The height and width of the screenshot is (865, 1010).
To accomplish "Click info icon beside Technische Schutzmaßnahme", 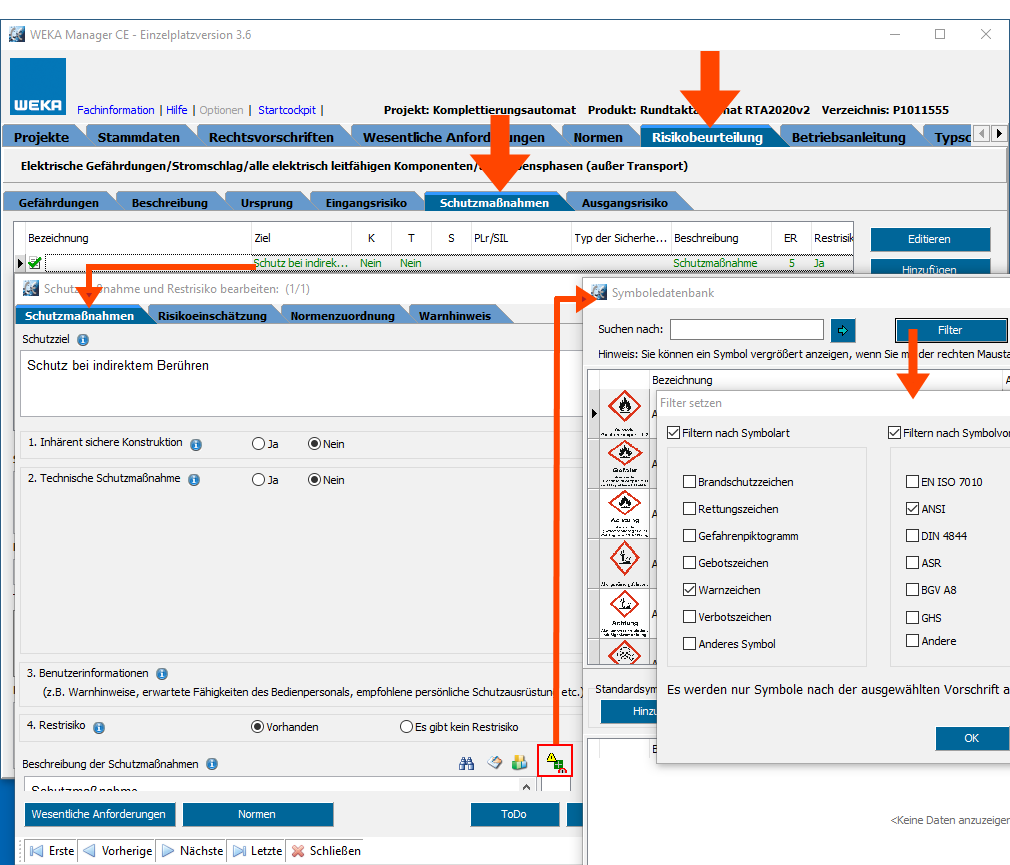I will [x=194, y=480].
